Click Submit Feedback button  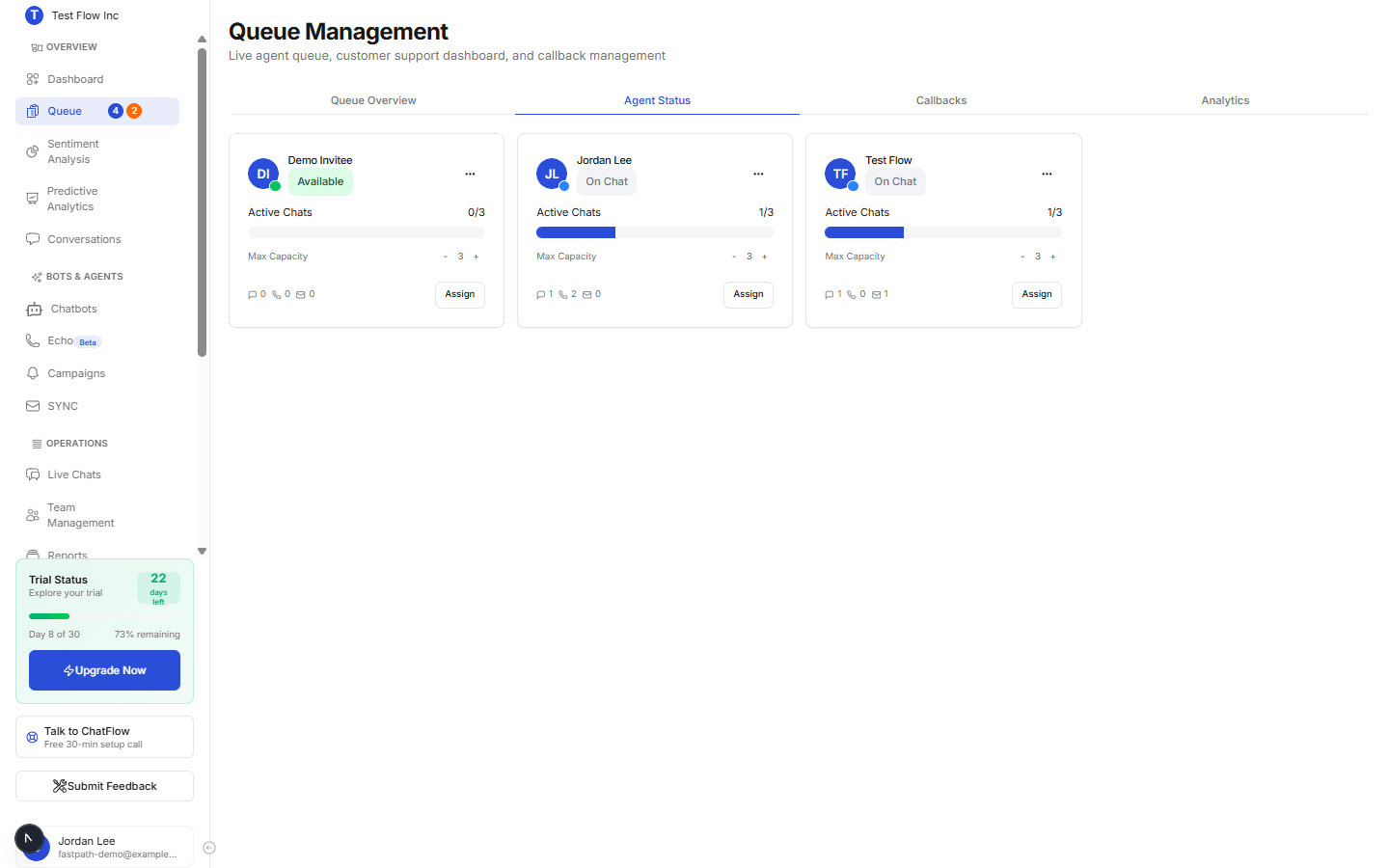tap(104, 786)
